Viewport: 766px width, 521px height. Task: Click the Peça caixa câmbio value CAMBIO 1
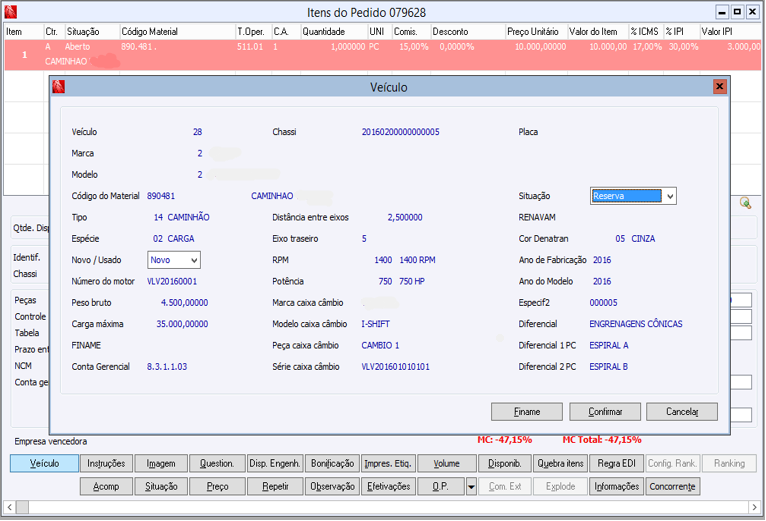tap(380, 346)
